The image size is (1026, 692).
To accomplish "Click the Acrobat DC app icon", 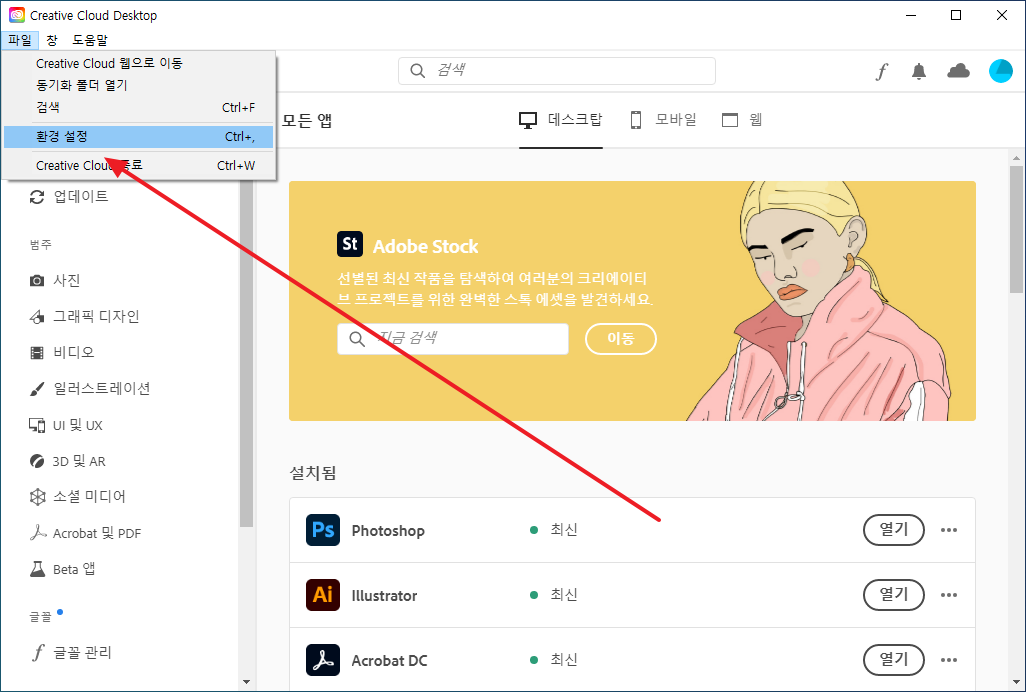I will (x=323, y=660).
